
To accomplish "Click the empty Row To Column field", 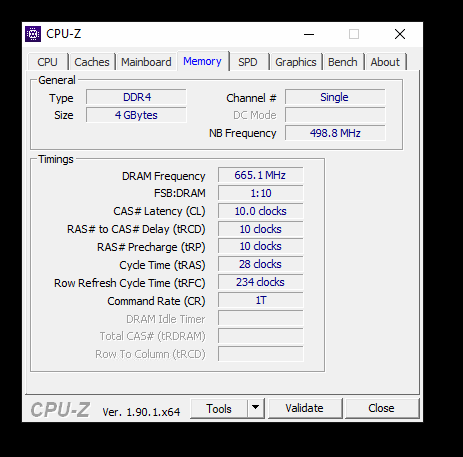I will pos(261,354).
